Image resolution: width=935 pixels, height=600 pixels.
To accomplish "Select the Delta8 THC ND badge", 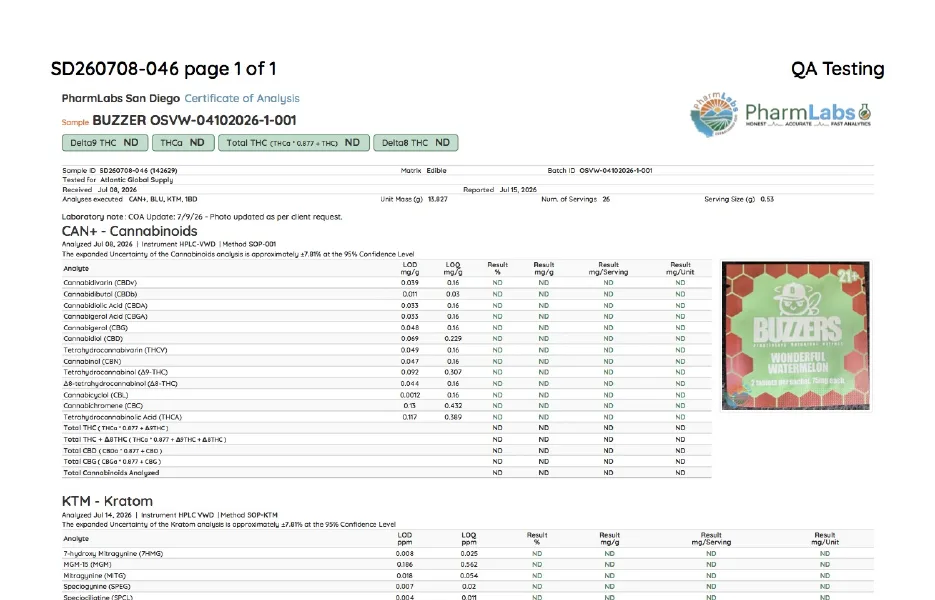I will (x=416, y=143).
